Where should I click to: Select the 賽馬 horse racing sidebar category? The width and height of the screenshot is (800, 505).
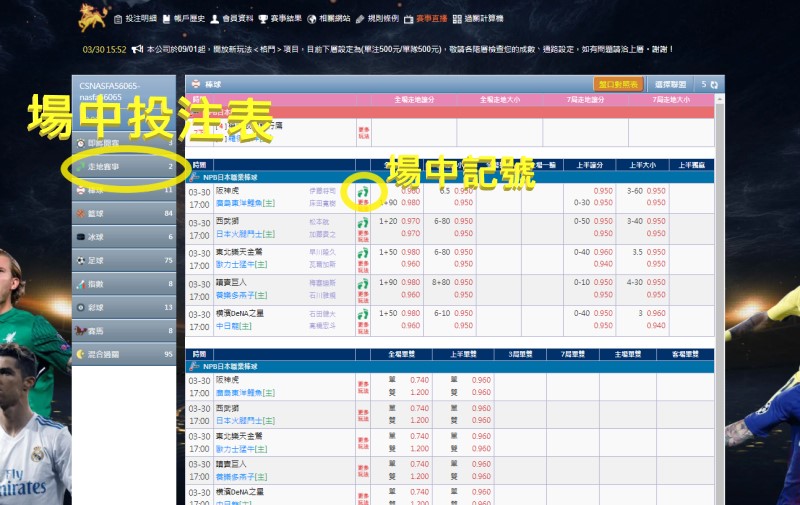[124, 331]
